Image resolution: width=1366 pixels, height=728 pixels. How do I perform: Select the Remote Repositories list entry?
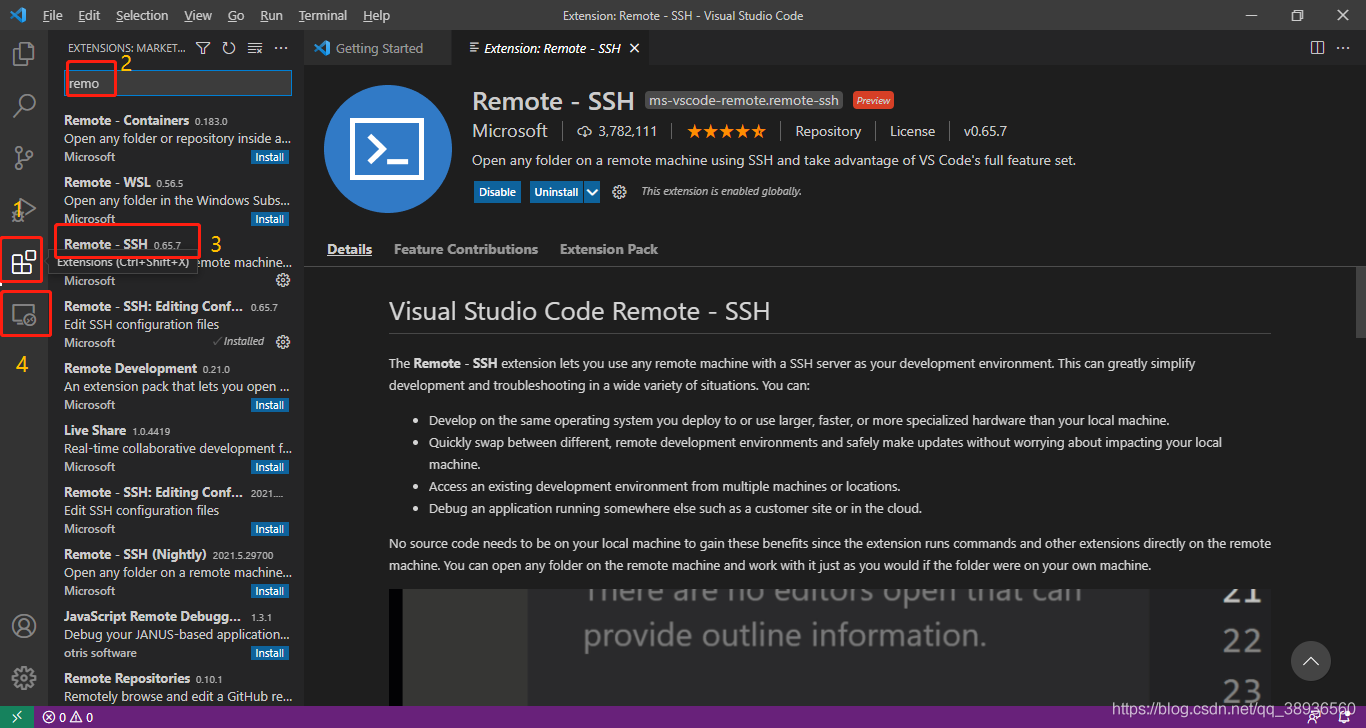click(x=176, y=687)
